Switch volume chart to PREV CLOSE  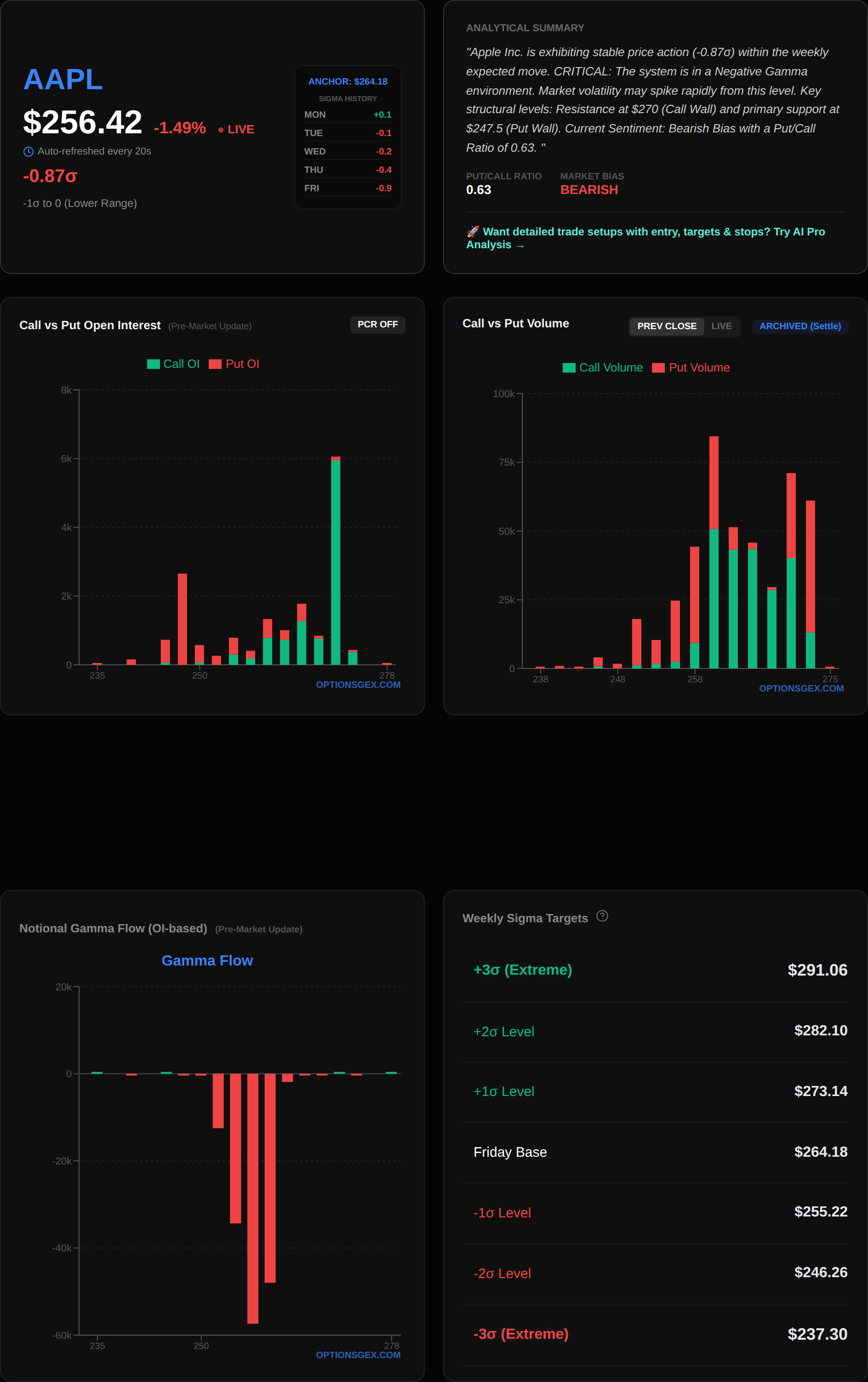pyautogui.click(x=666, y=326)
